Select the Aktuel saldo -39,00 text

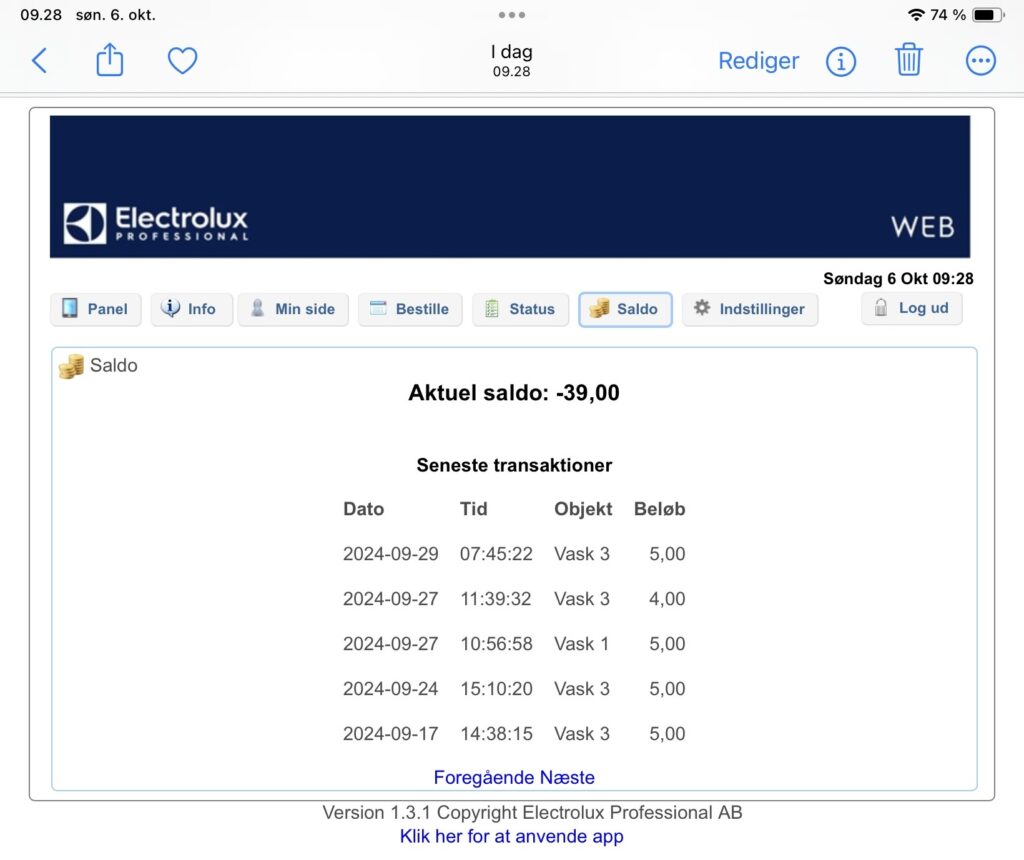coord(514,392)
